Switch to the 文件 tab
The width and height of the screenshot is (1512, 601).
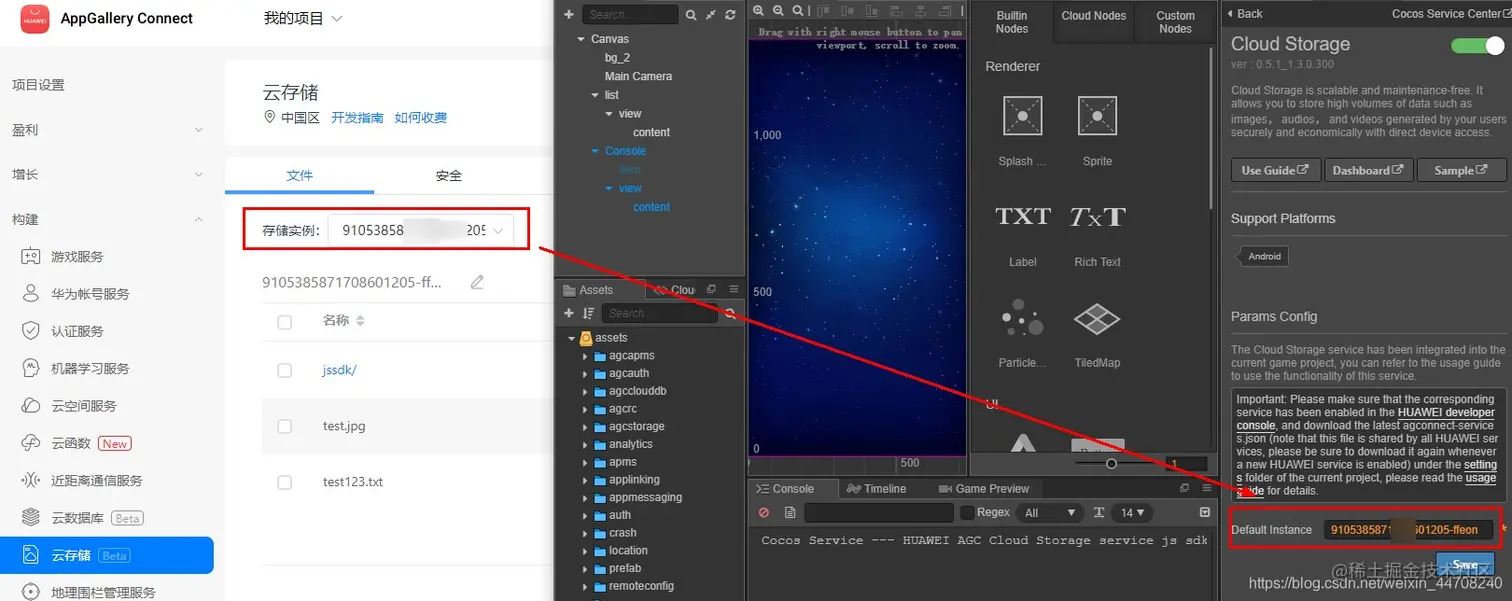click(x=300, y=175)
